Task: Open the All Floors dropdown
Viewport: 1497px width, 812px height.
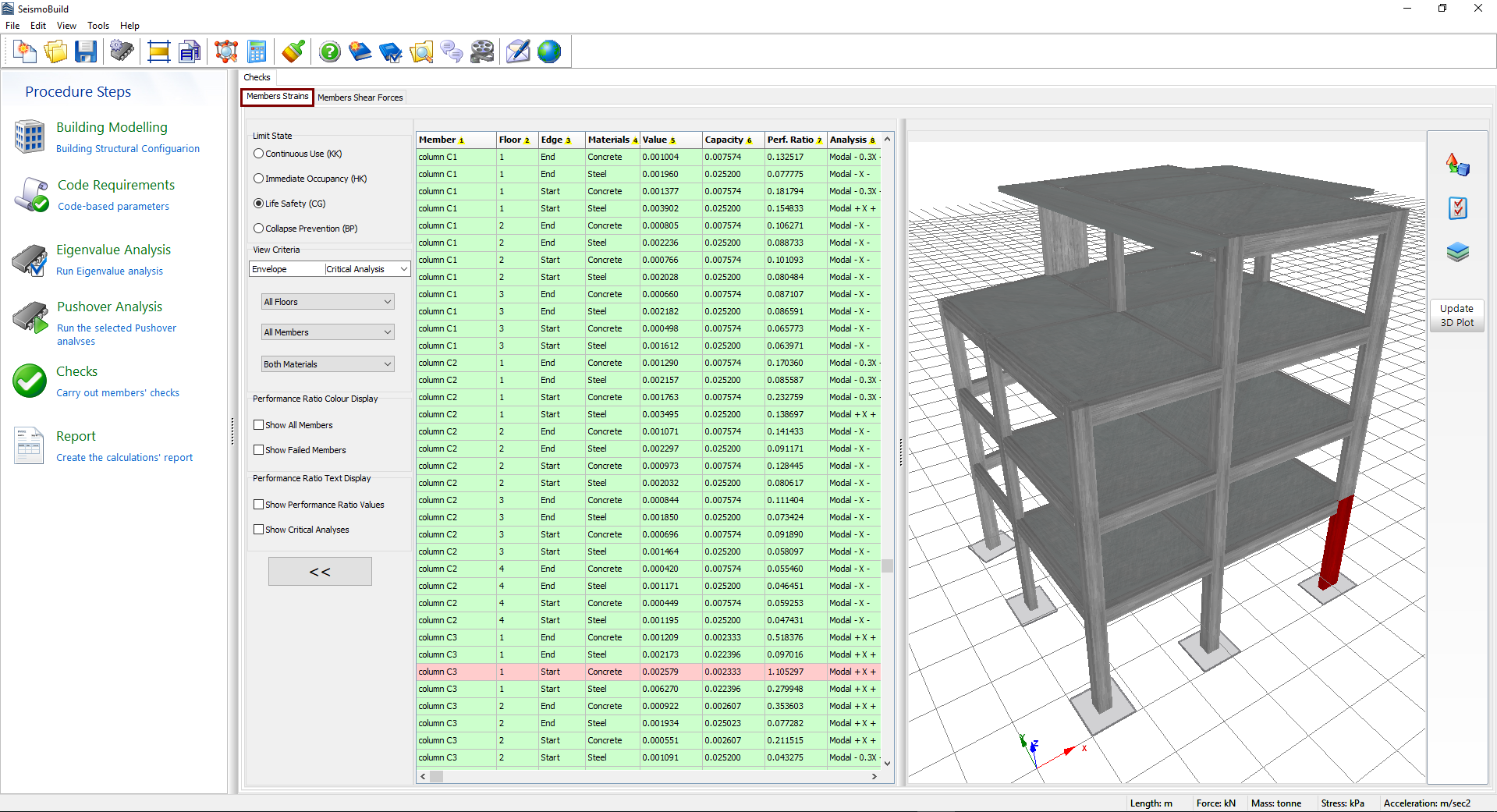Action: point(328,302)
